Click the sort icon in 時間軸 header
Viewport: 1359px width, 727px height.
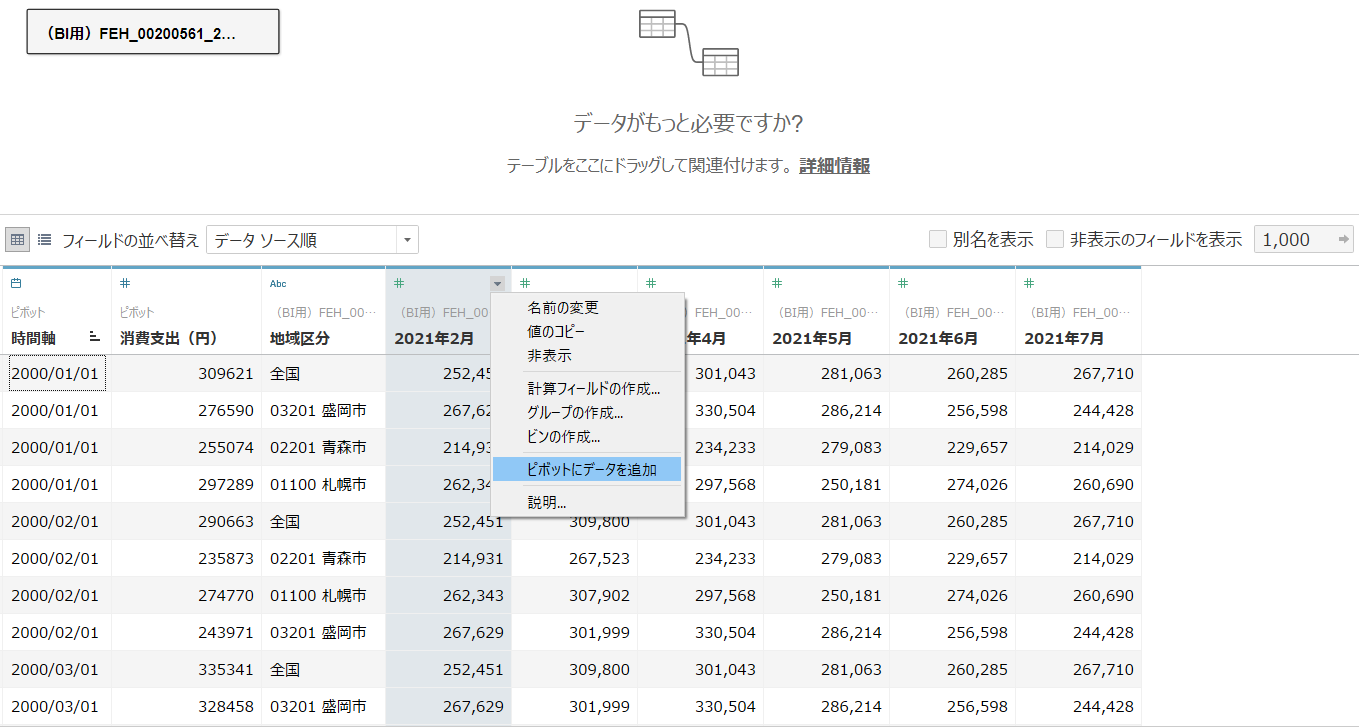point(95,338)
